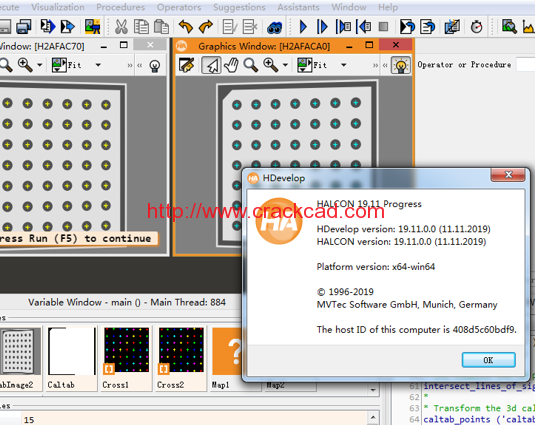The height and width of the screenshot is (425, 535).
Task: Maximize Graphics Window H2AFAC70
Action: tap(124, 45)
